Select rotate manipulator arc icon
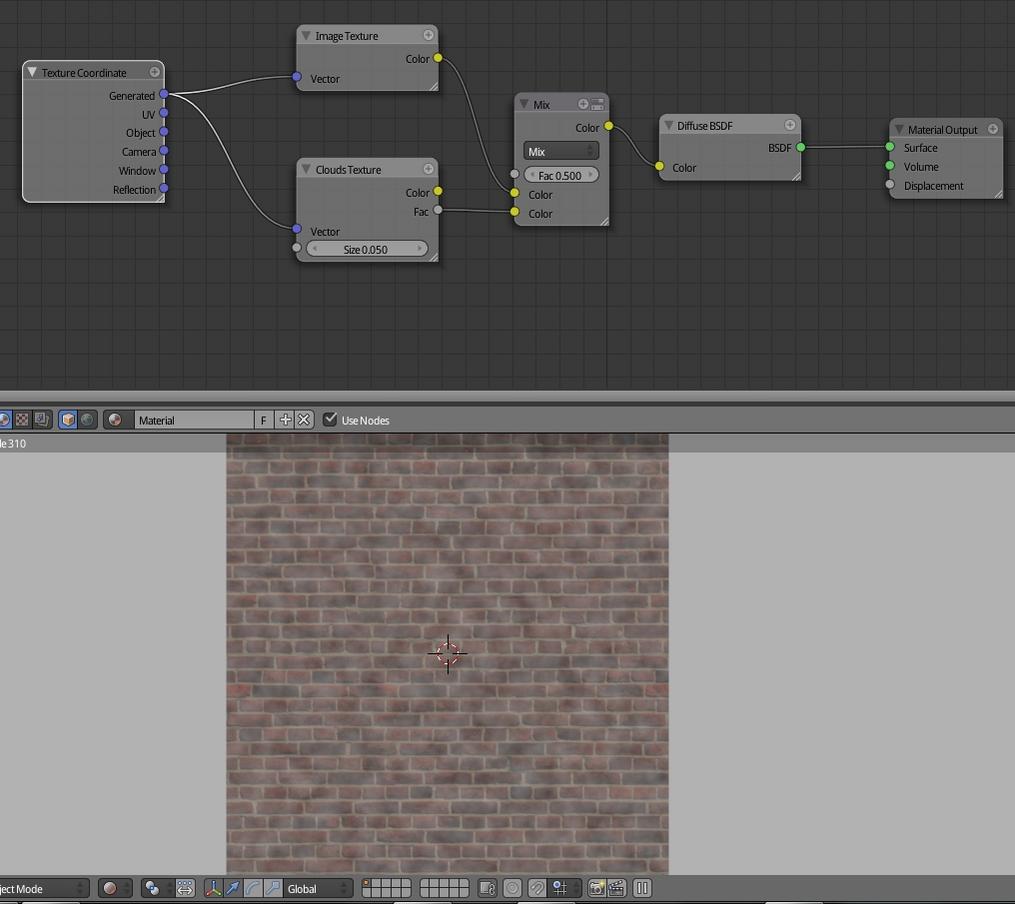The width and height of the screenshot is (1015, 904). (253, 888)
